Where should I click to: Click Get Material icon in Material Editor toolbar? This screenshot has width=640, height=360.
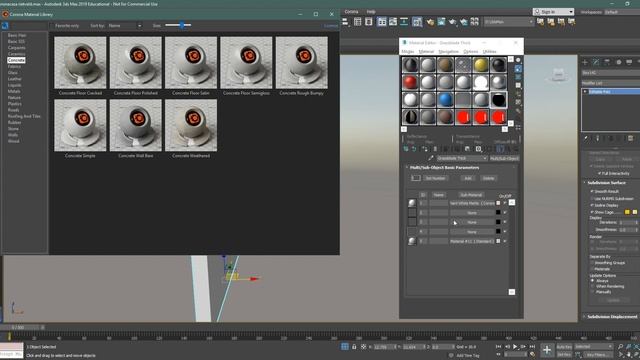click(x=406, y=149)
